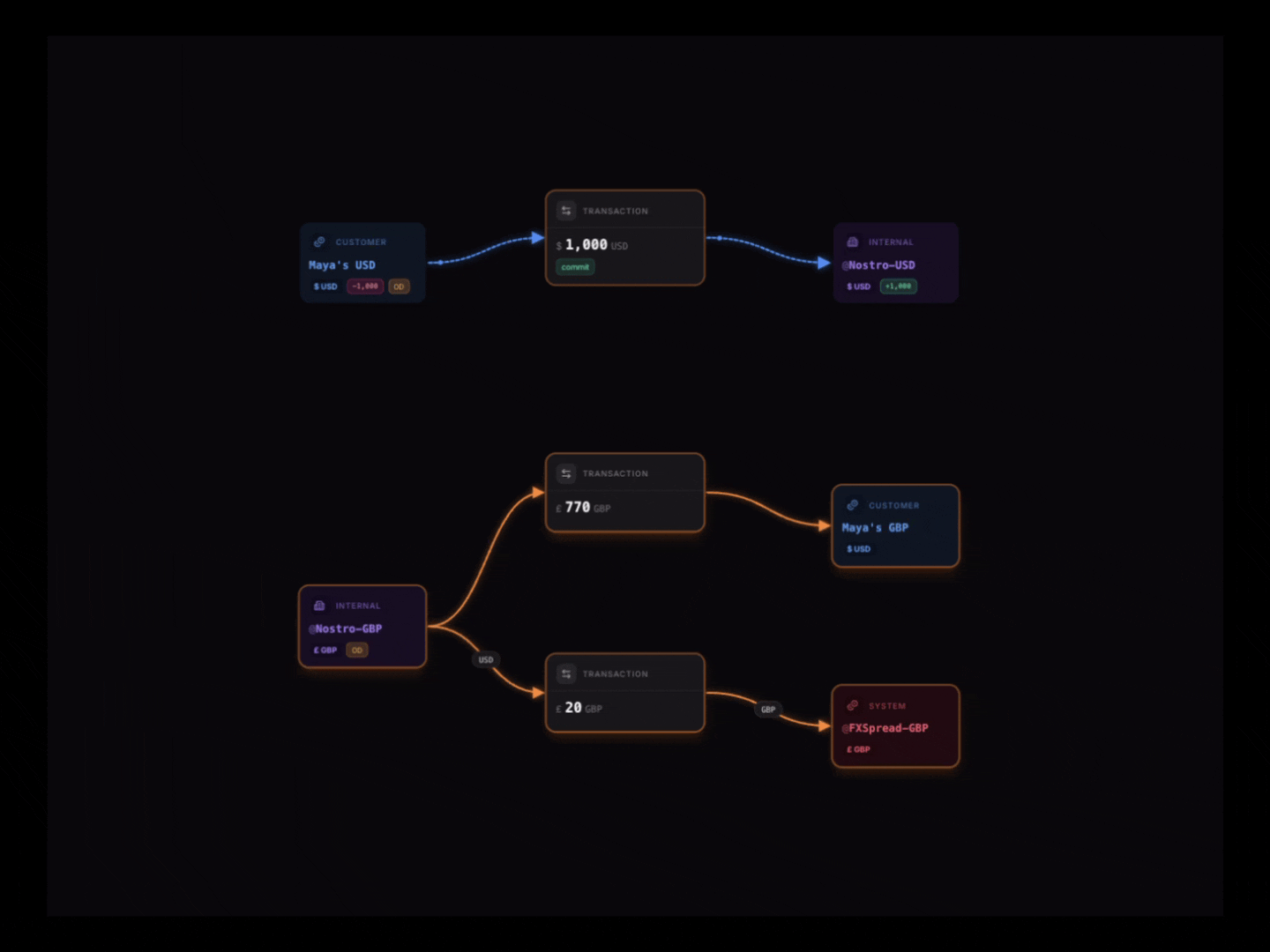
Task: Click the "£ GBP" badge on Nostro-GBP
Action: point(325,651)
